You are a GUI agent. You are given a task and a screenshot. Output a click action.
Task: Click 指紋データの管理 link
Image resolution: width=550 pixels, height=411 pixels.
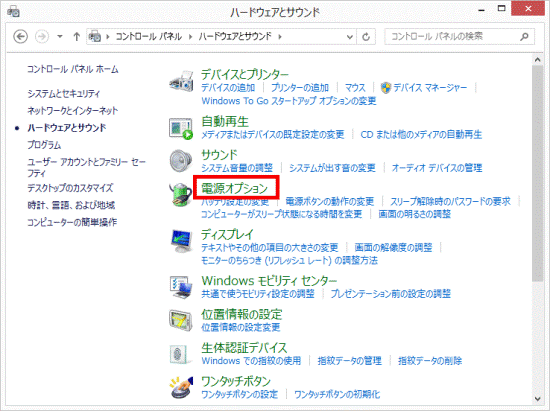pos(349,361)
